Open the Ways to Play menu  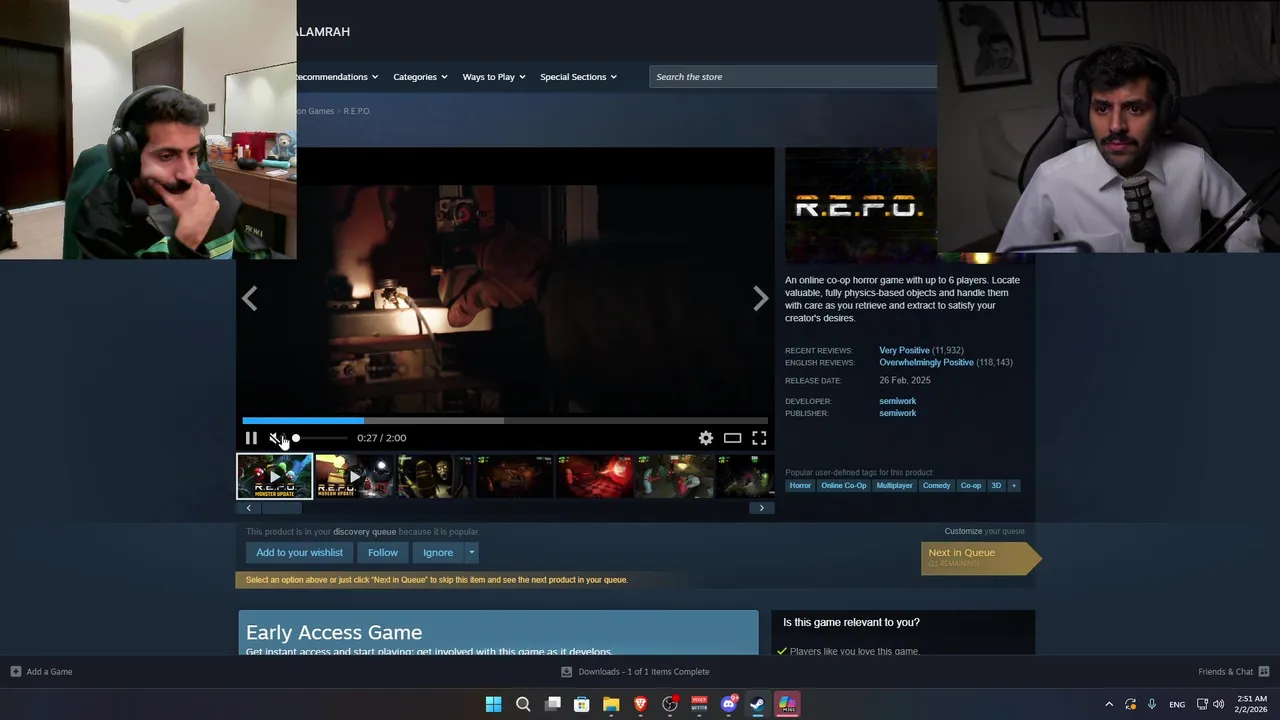tap(493, 77)
